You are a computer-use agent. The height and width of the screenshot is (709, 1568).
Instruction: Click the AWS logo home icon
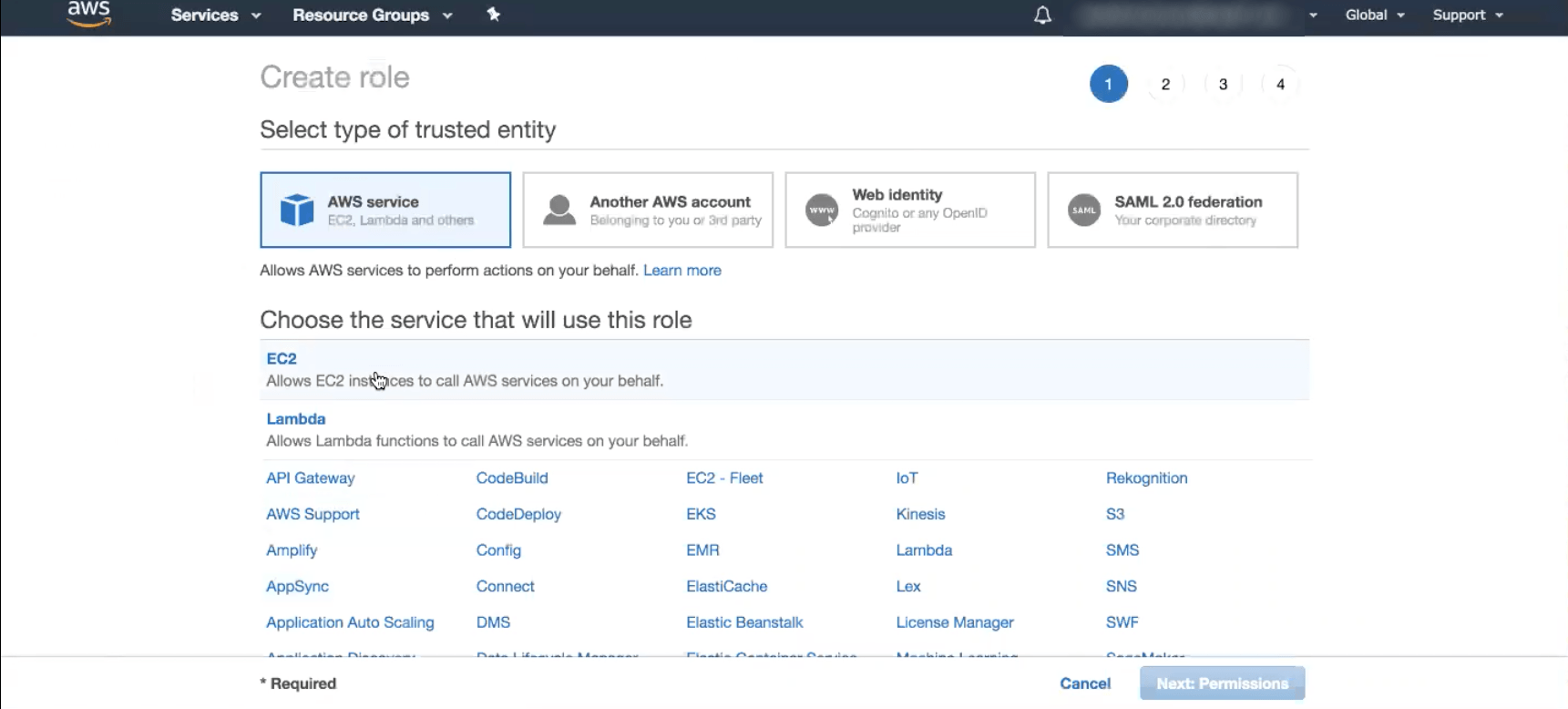(89, 13)
